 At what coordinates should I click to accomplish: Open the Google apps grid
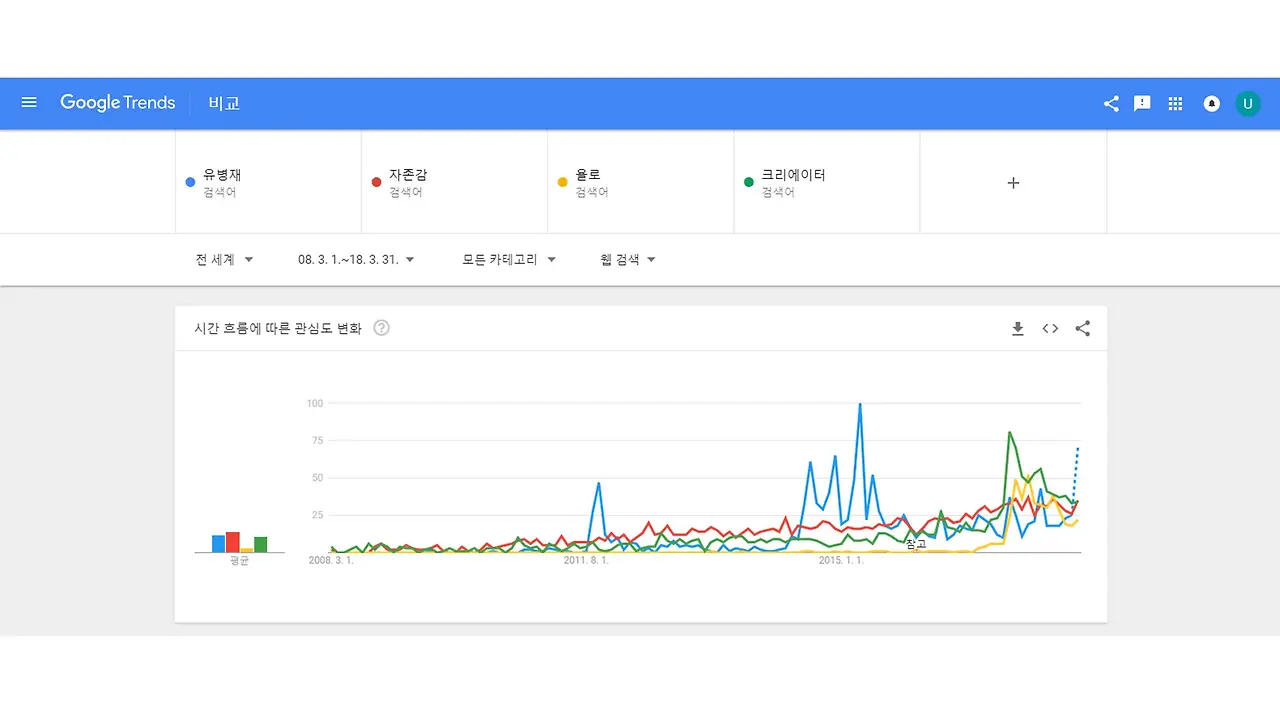tap(1175, 103)
